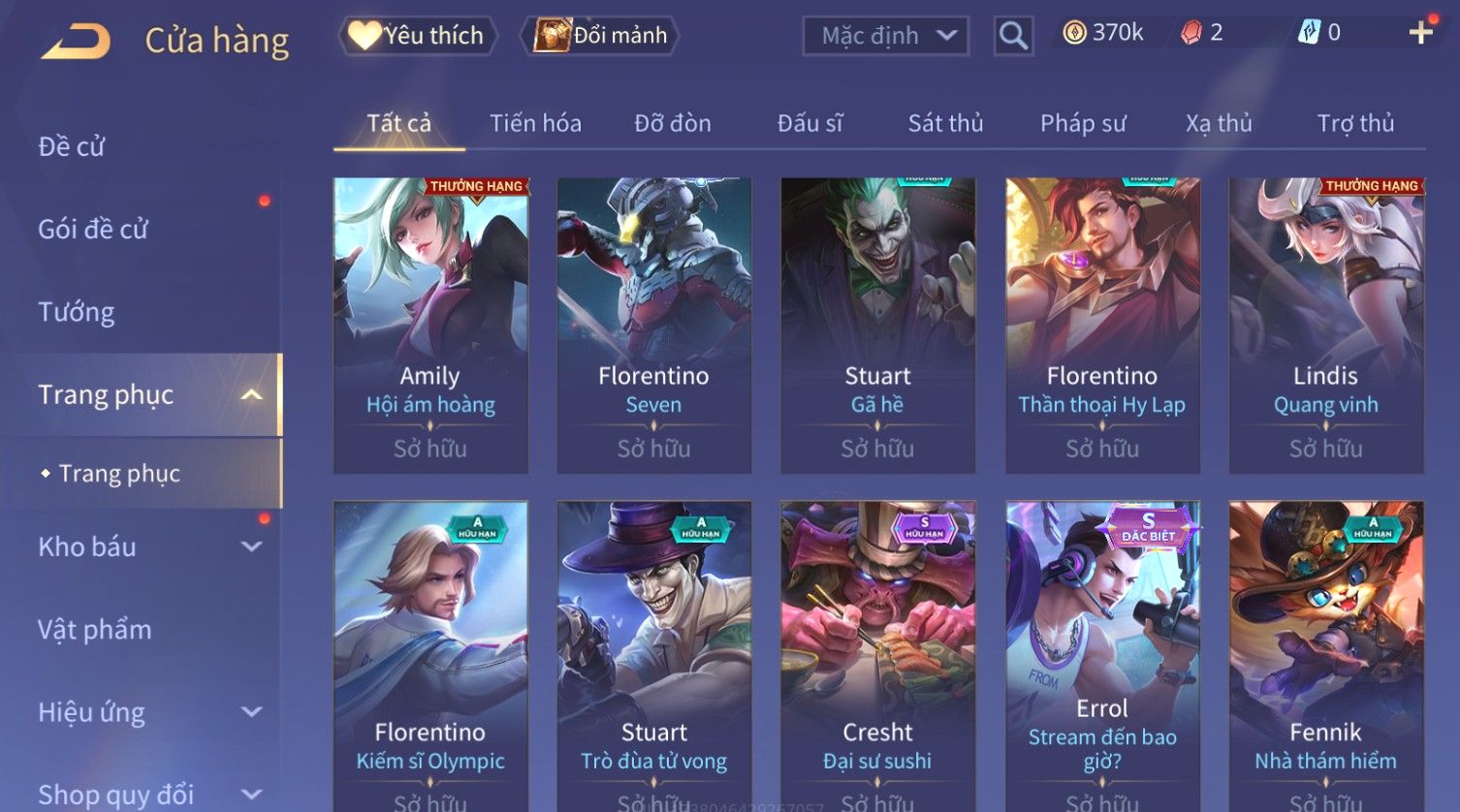Select Stuart Gã hề skin card
Screen dimensions: 1460x812
coord(877,326)
